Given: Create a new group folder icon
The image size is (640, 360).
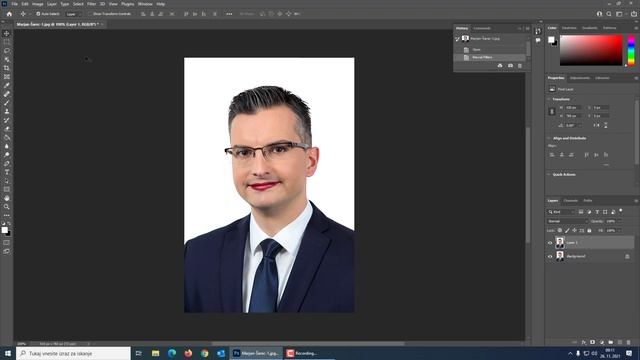Looking at the screenshot, I should (x=611, y=342).
